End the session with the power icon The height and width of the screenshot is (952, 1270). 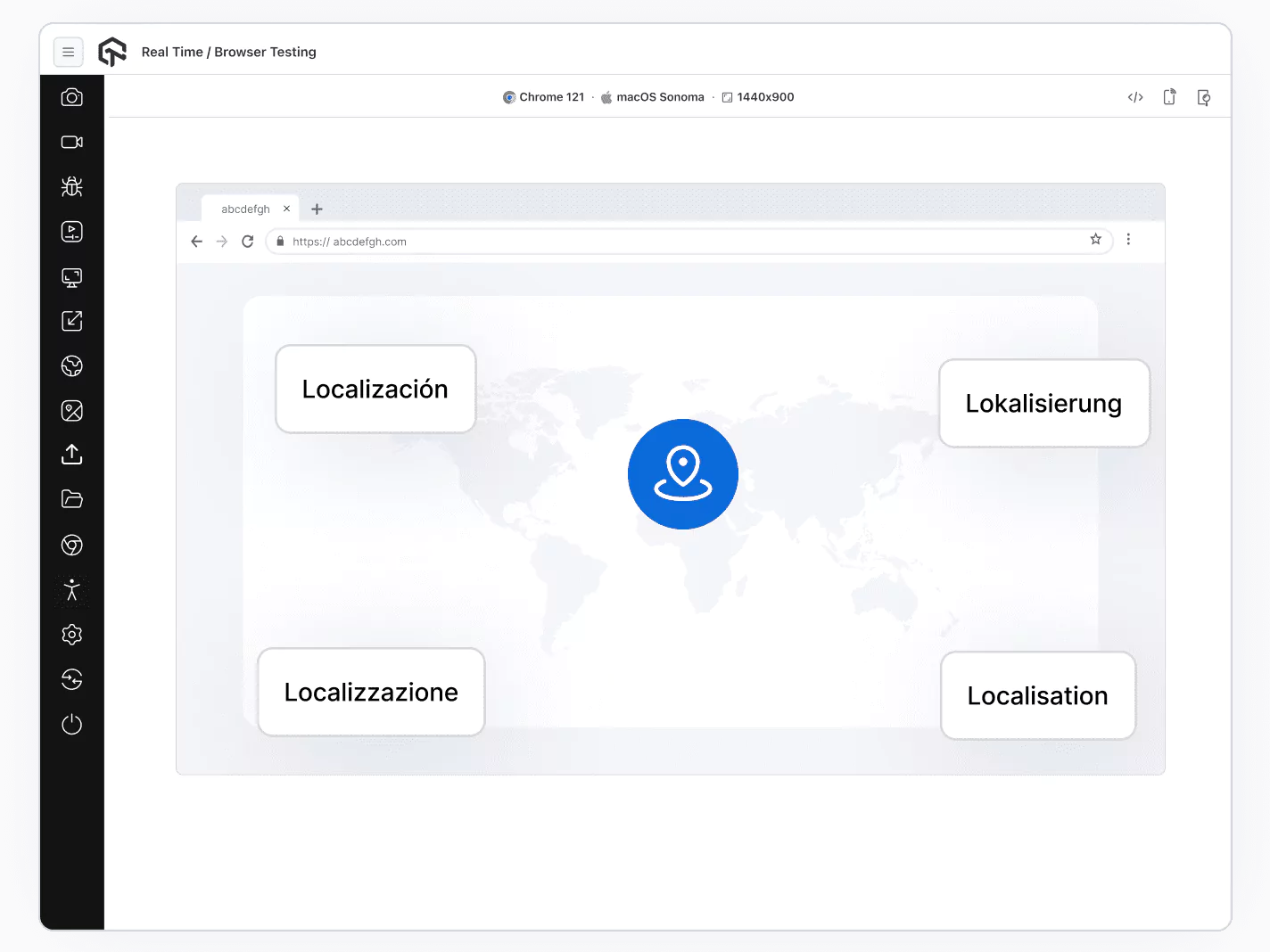tap(71, 724)
